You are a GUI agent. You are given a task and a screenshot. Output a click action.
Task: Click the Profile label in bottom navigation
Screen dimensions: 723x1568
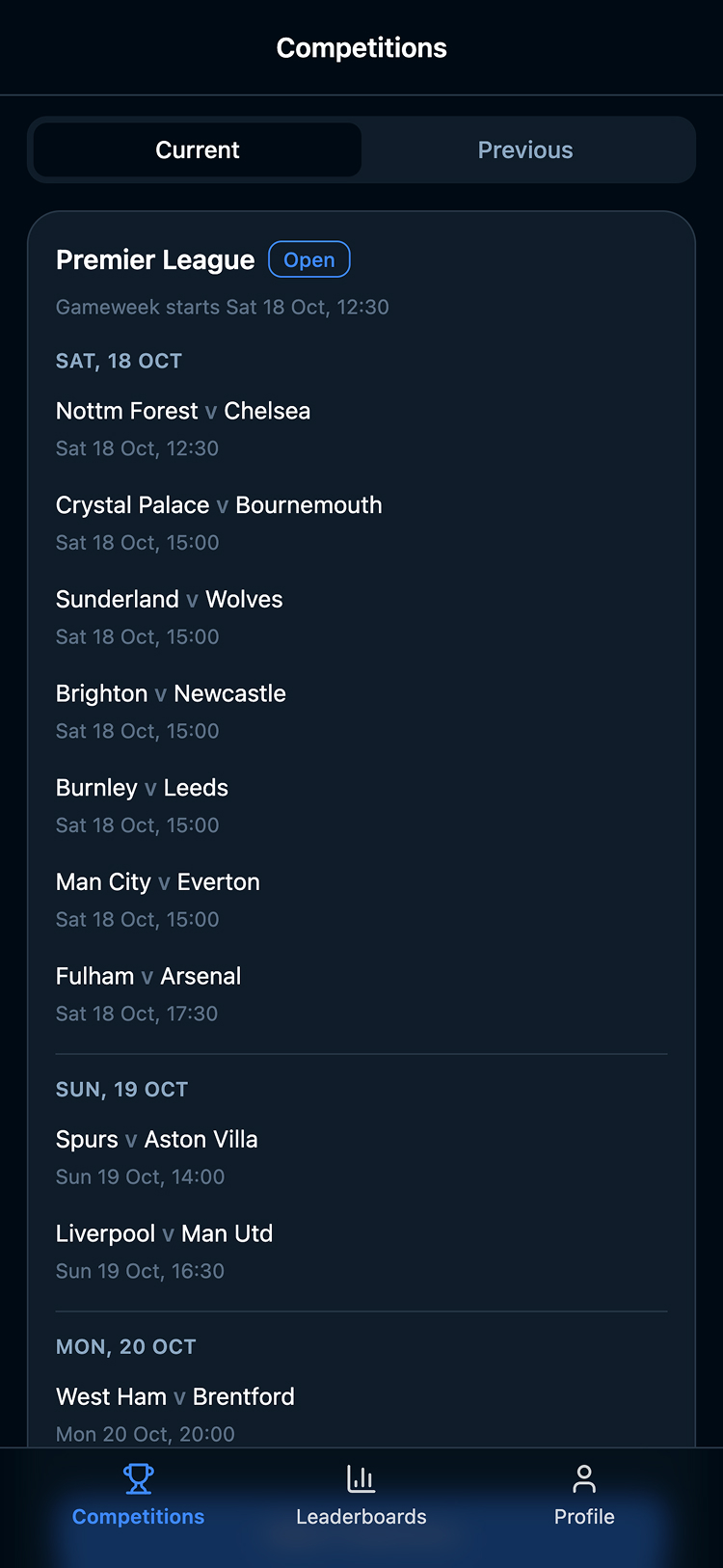584,1517
